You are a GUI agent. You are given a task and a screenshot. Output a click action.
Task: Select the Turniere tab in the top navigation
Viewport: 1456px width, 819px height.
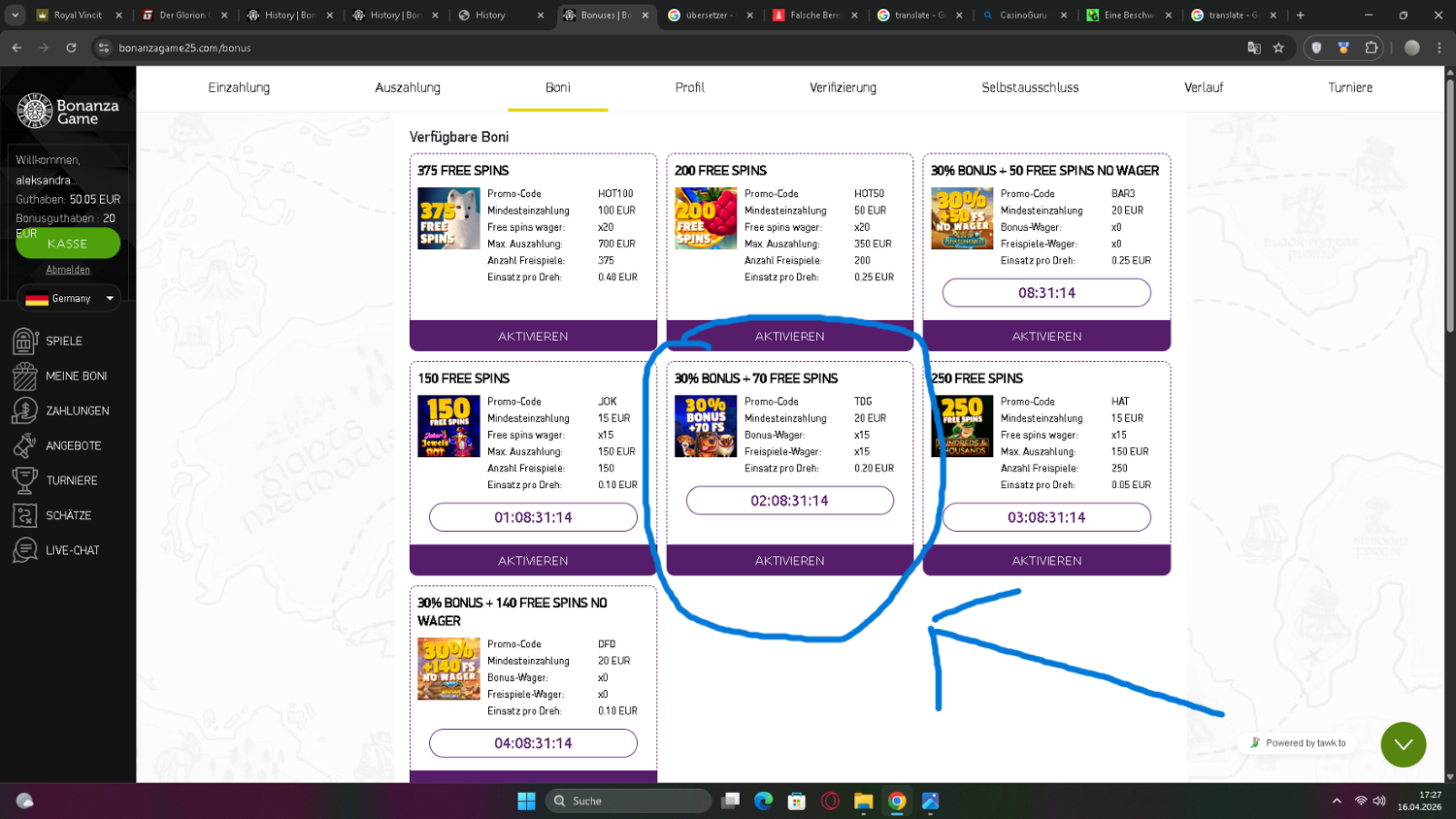tap(1350, 87)
